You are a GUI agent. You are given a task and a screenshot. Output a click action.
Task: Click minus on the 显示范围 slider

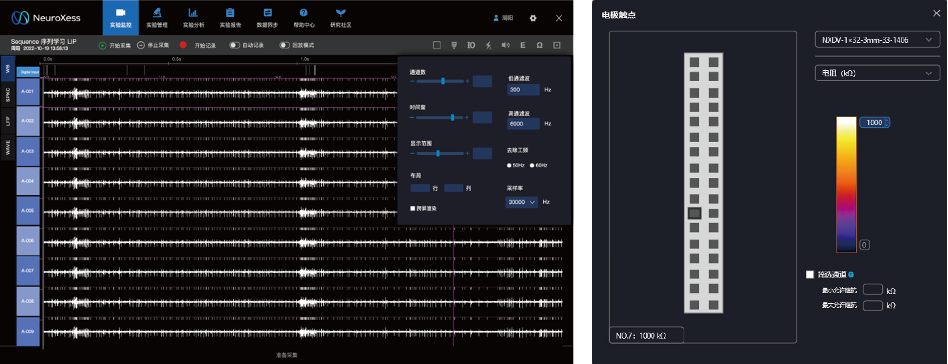coord(412,154)
